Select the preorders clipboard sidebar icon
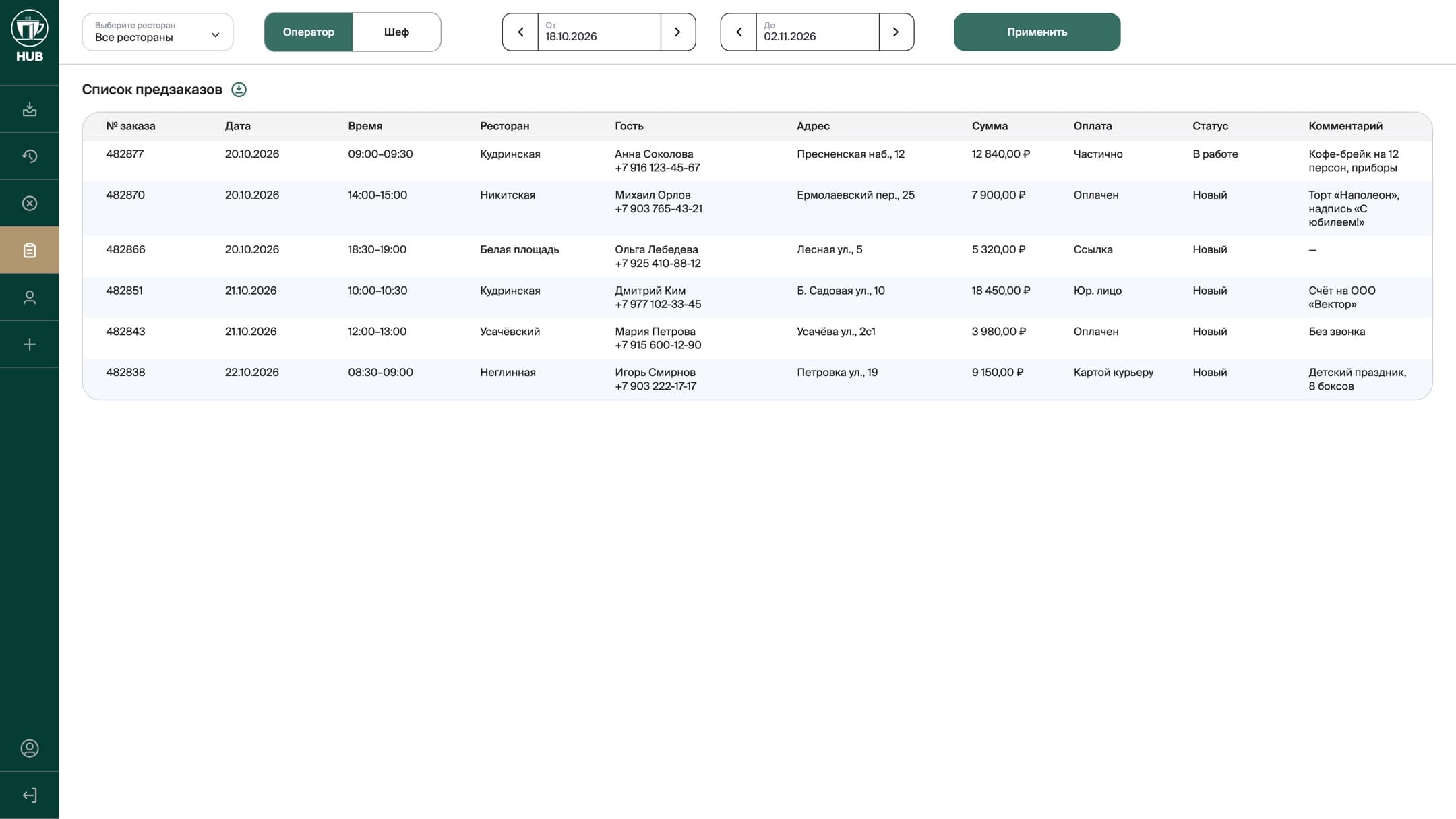 point(30,250)
